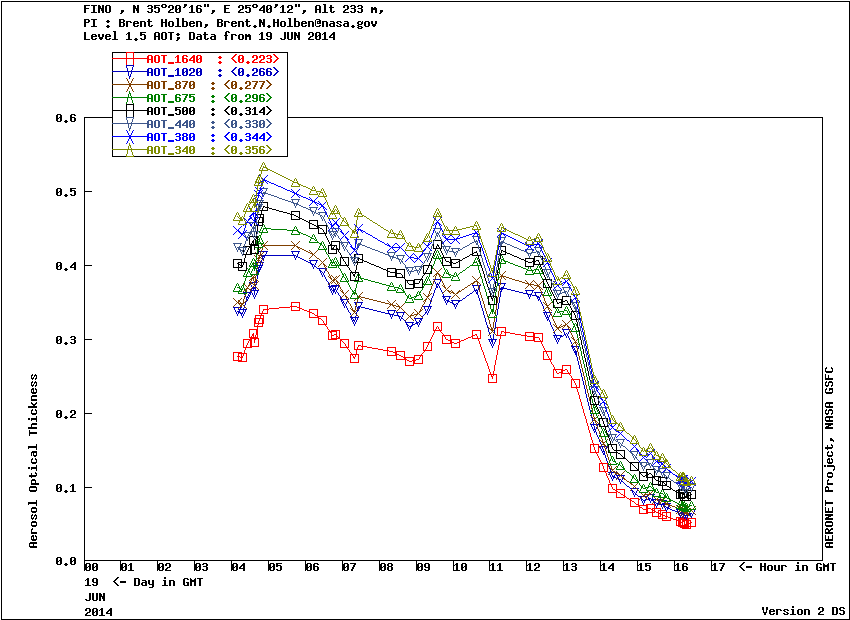Click hour 10 on the x-axis
Viewport: 850px width, 620px height.
(x=460, y=568)
